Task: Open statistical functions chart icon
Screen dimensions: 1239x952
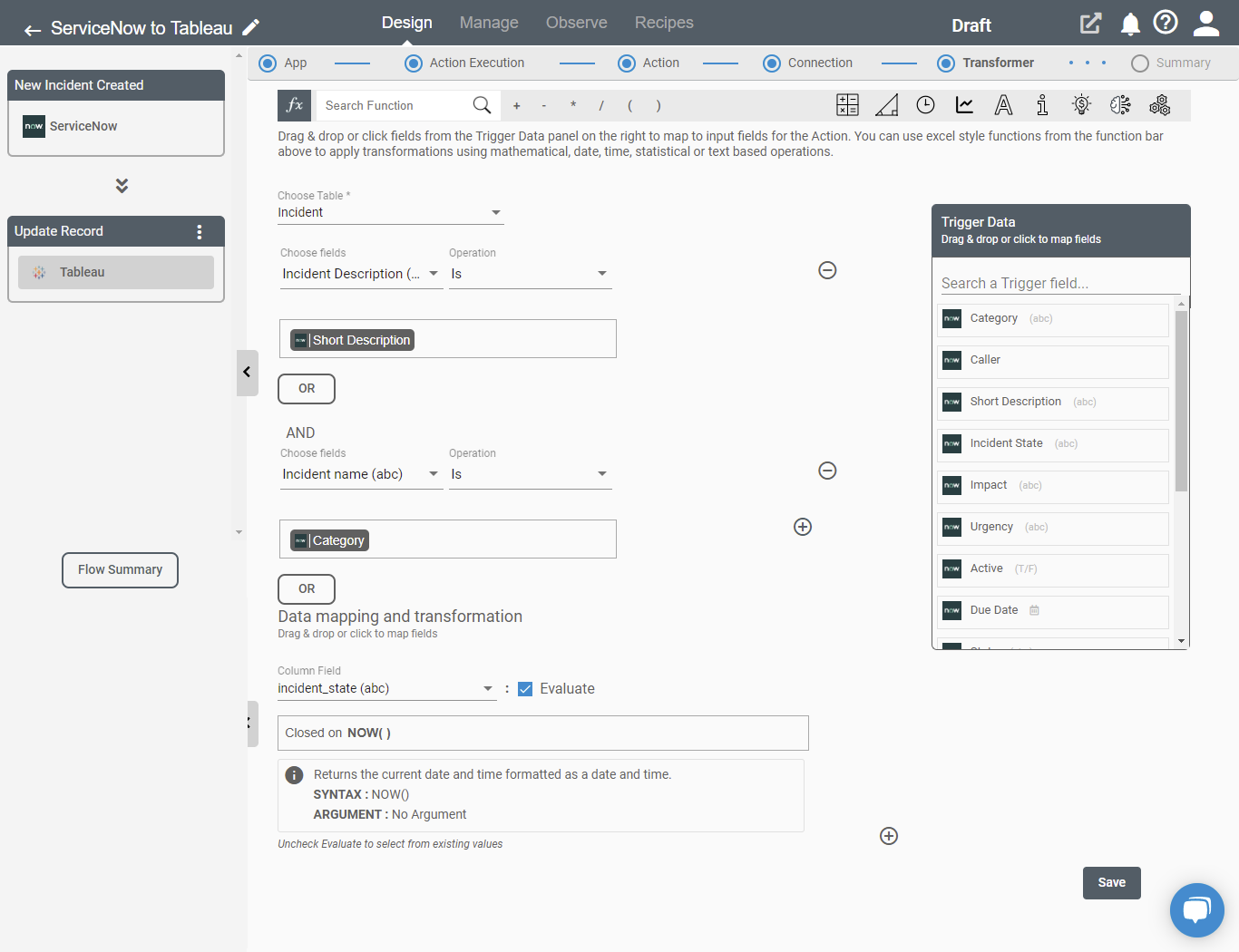Action: pos(965,105)
